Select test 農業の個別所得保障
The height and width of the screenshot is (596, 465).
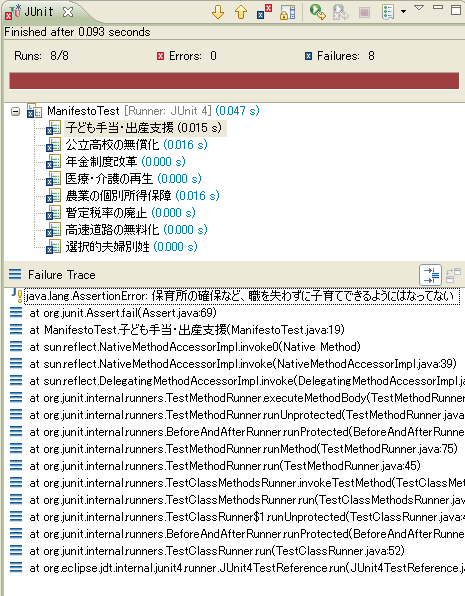(x=142, y=196)
